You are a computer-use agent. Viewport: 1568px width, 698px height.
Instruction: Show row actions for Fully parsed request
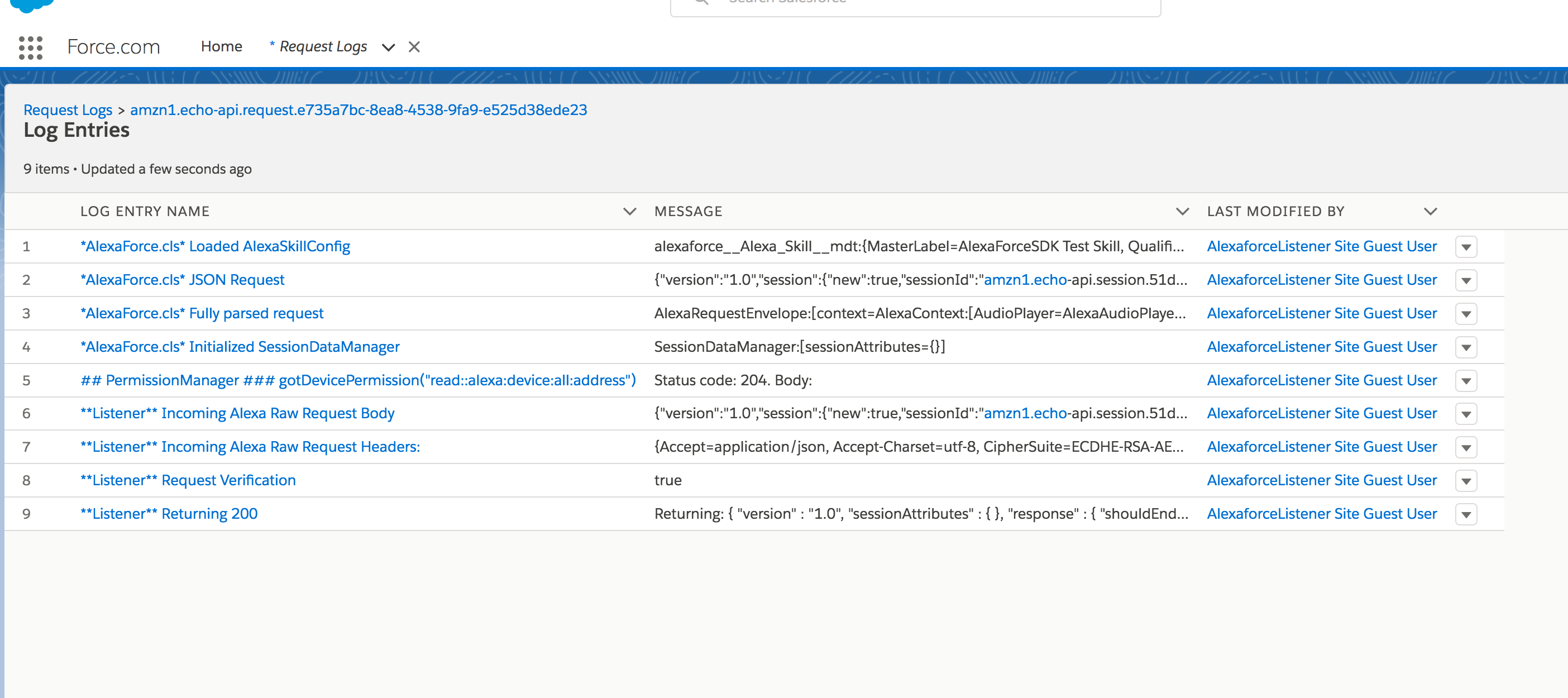1466,313
